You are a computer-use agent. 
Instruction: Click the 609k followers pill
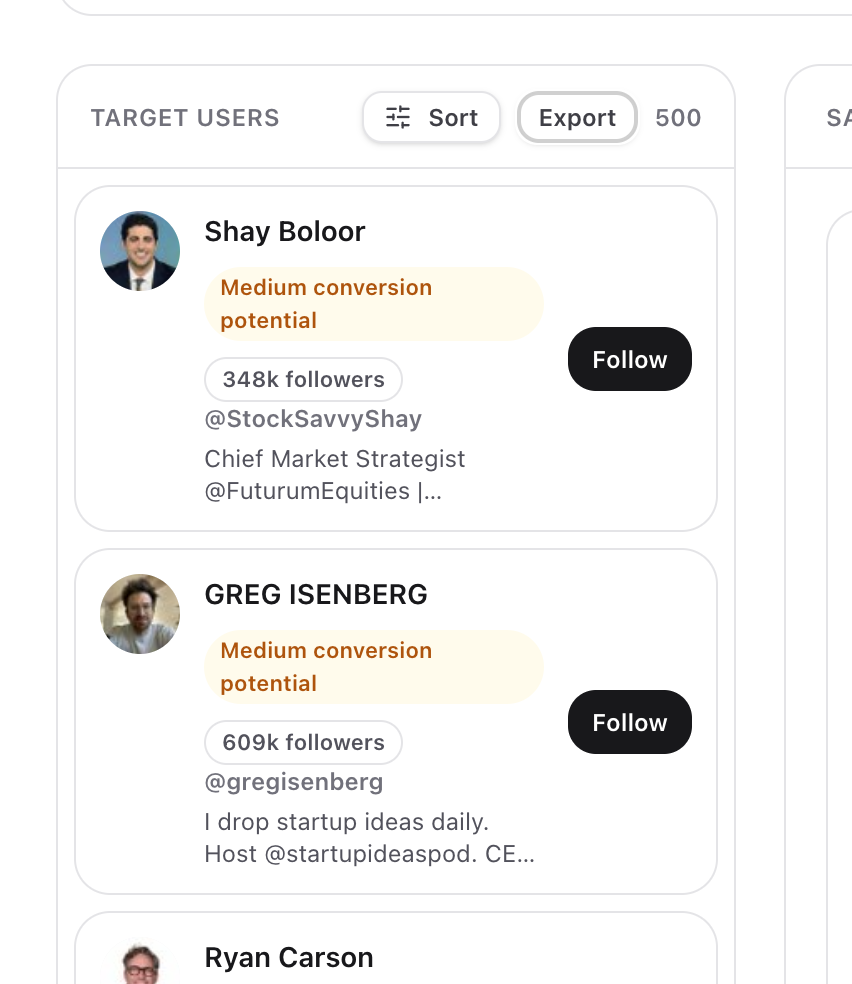click(303, 743)
